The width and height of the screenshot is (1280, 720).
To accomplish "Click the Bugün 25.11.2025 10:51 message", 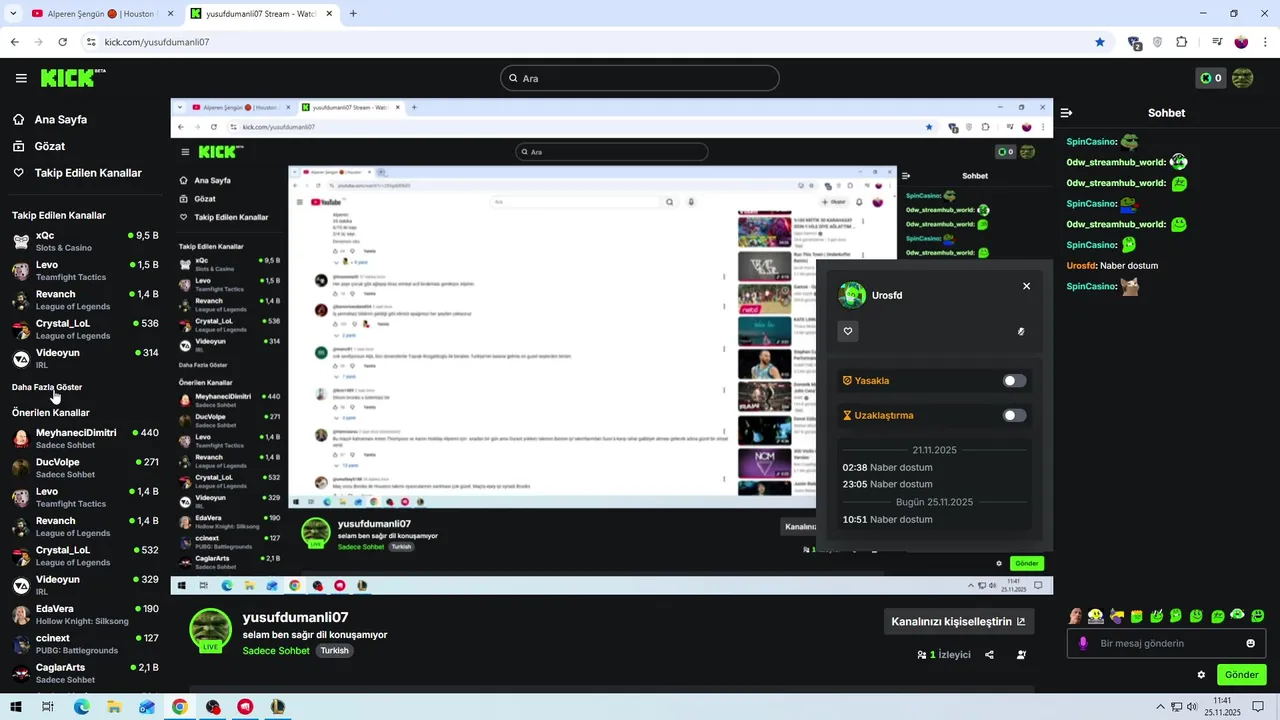I will point(887,519).
